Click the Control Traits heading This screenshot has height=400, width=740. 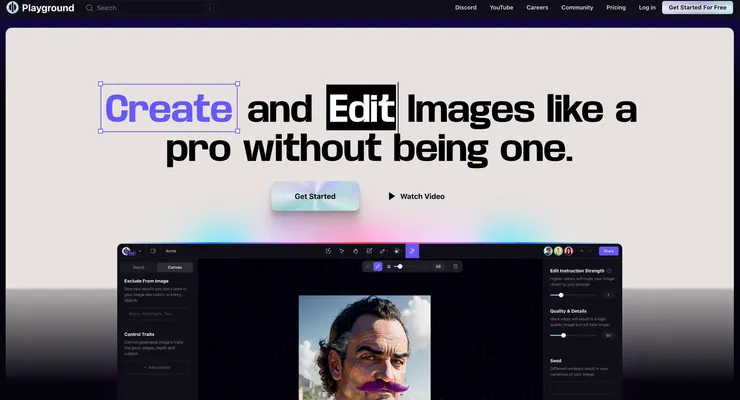[x=139, y=334]
